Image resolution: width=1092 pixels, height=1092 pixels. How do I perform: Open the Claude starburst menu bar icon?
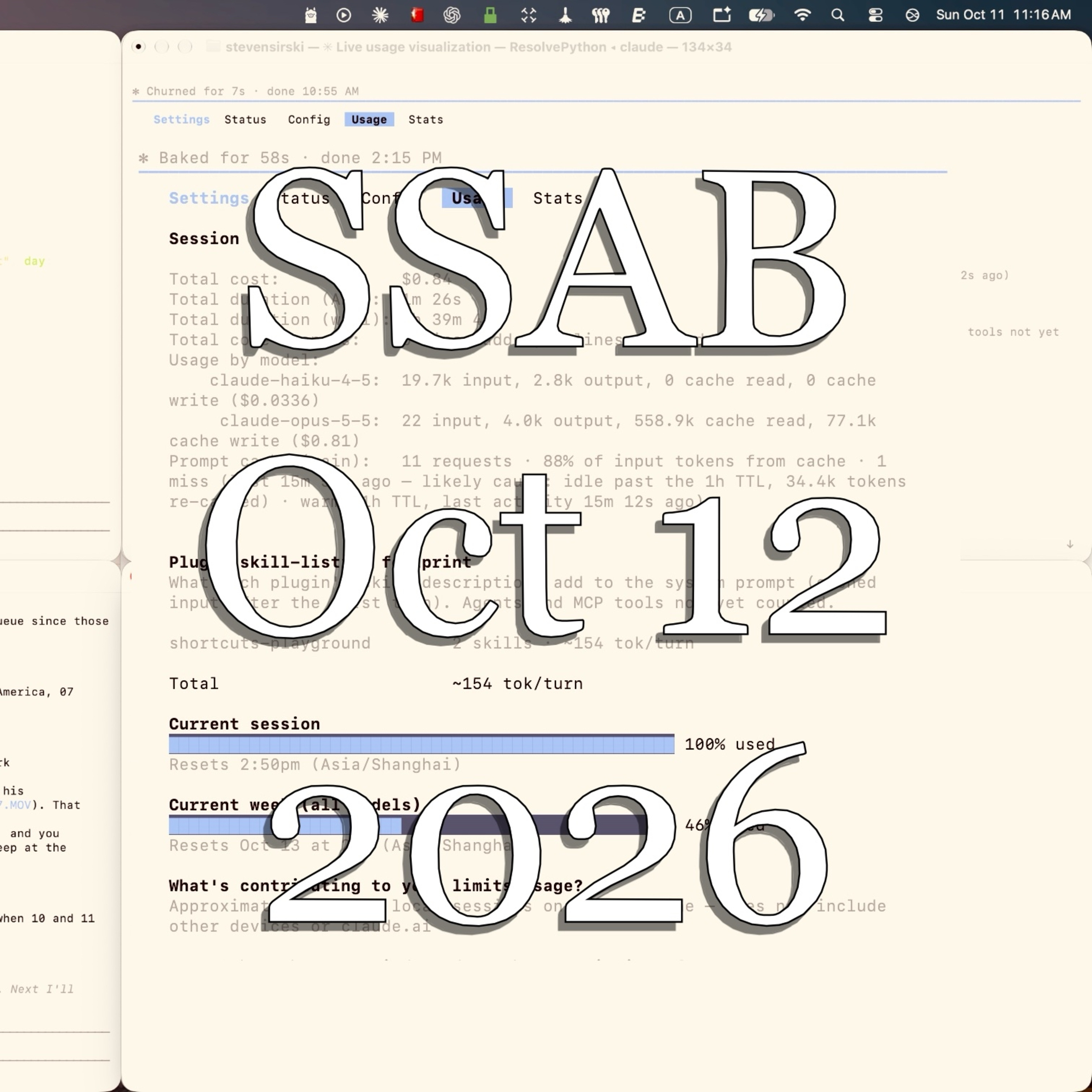(x=380, y=15)
